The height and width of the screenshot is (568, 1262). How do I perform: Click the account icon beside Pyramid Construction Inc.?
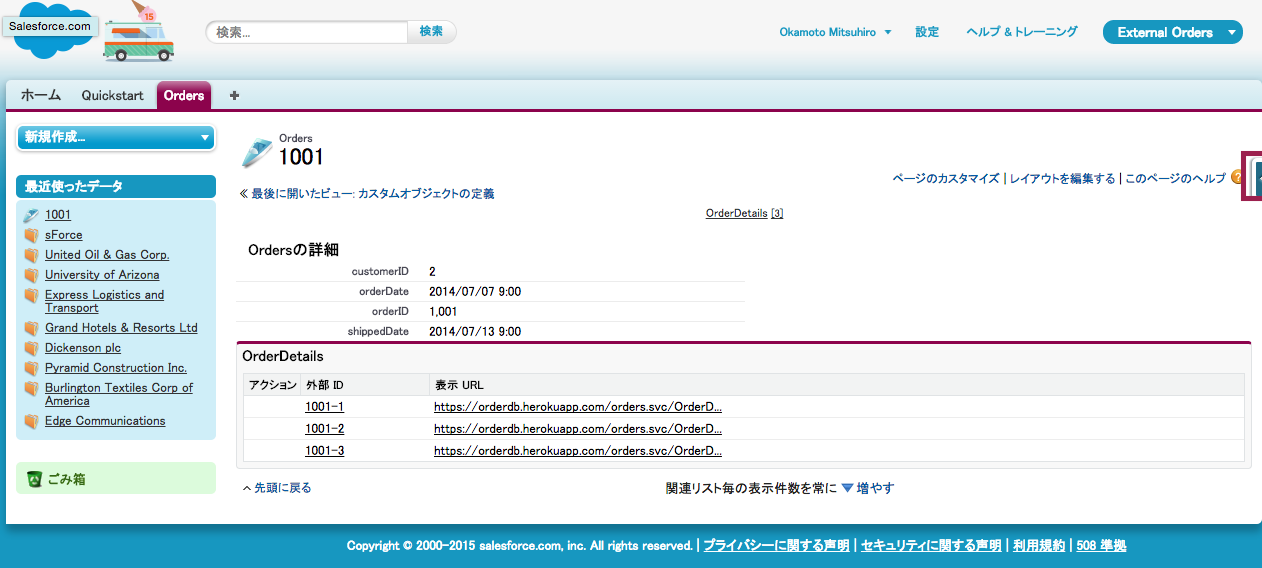[x=31, y=368]
